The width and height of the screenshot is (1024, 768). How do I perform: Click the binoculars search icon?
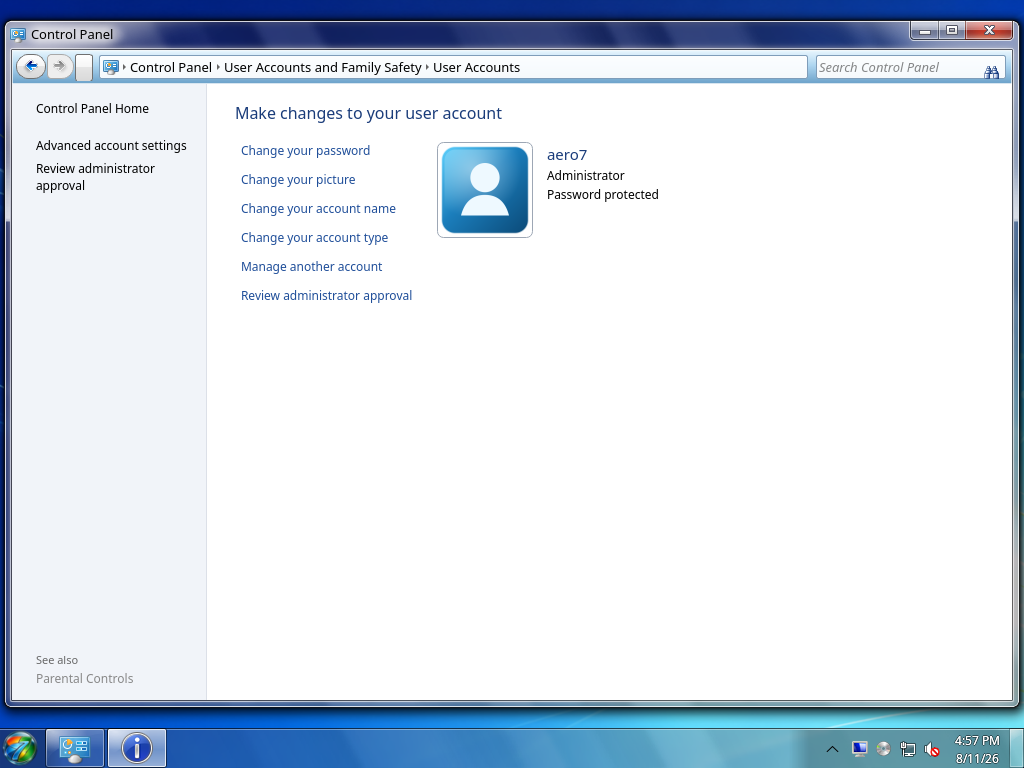(x=991, y=71)
